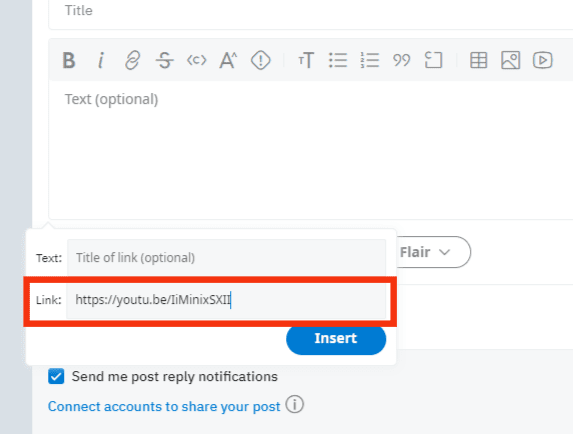Insert a table into the post
The width and height of the screenshot is (573, 434).
478,60
